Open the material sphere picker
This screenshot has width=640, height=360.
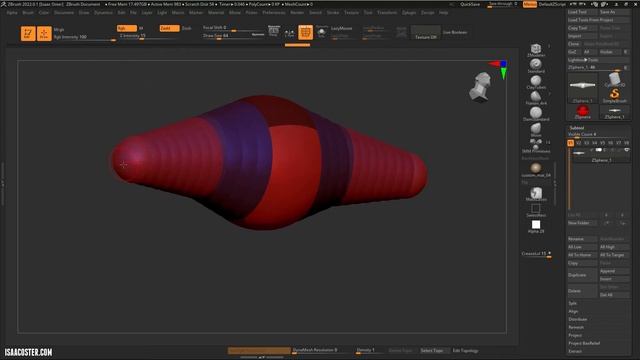(x=536, y=169)
